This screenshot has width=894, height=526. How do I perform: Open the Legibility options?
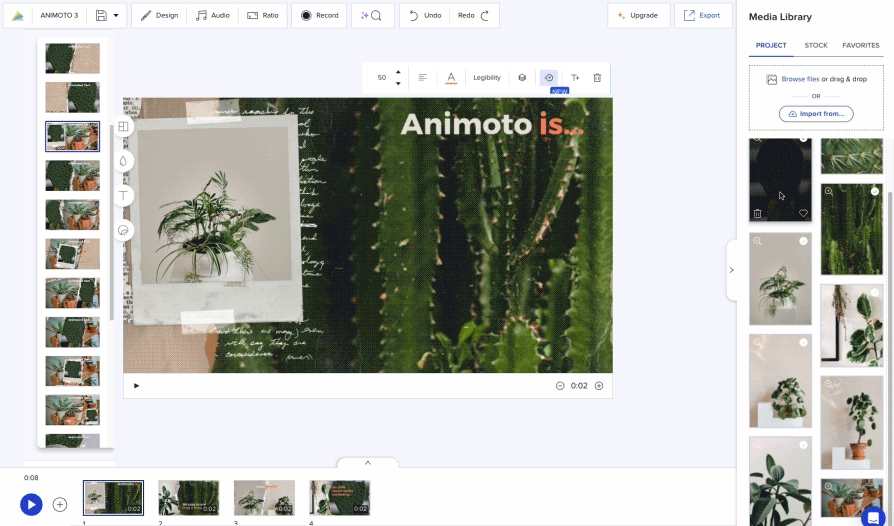(x=487, y=78)
